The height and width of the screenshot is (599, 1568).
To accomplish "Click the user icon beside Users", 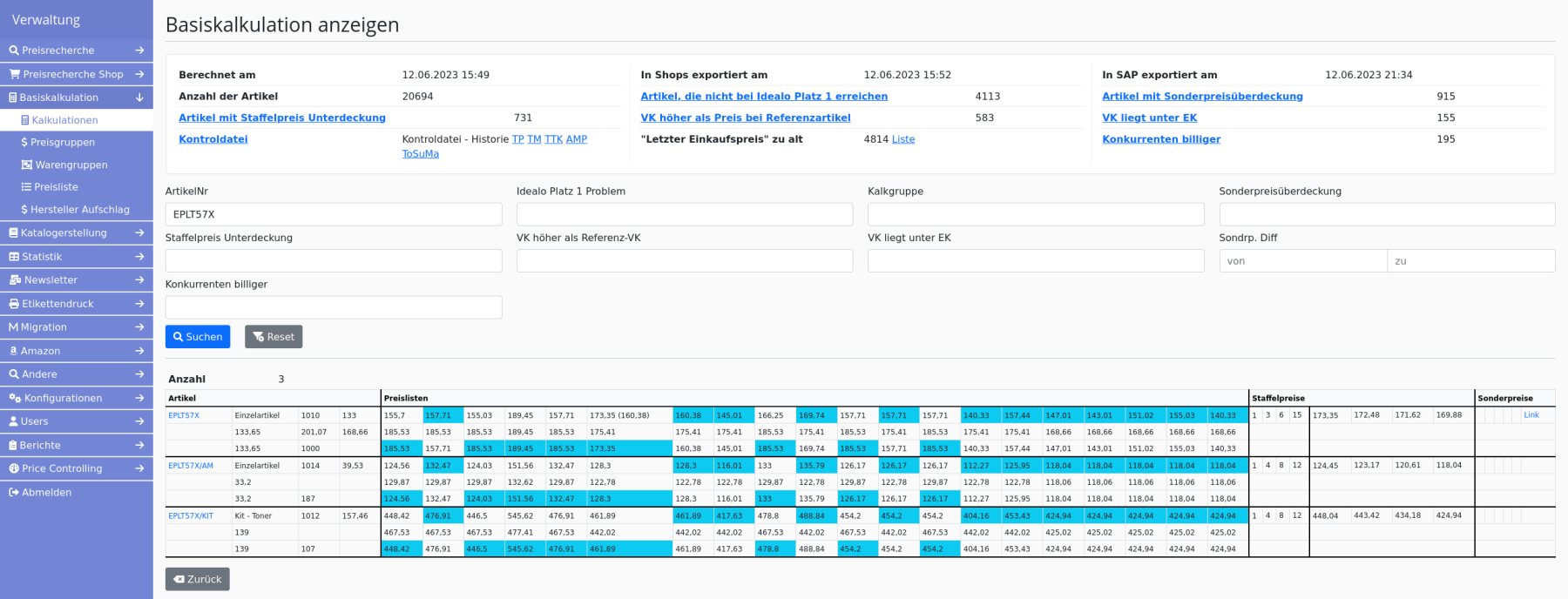I will (x=14, y=421).
